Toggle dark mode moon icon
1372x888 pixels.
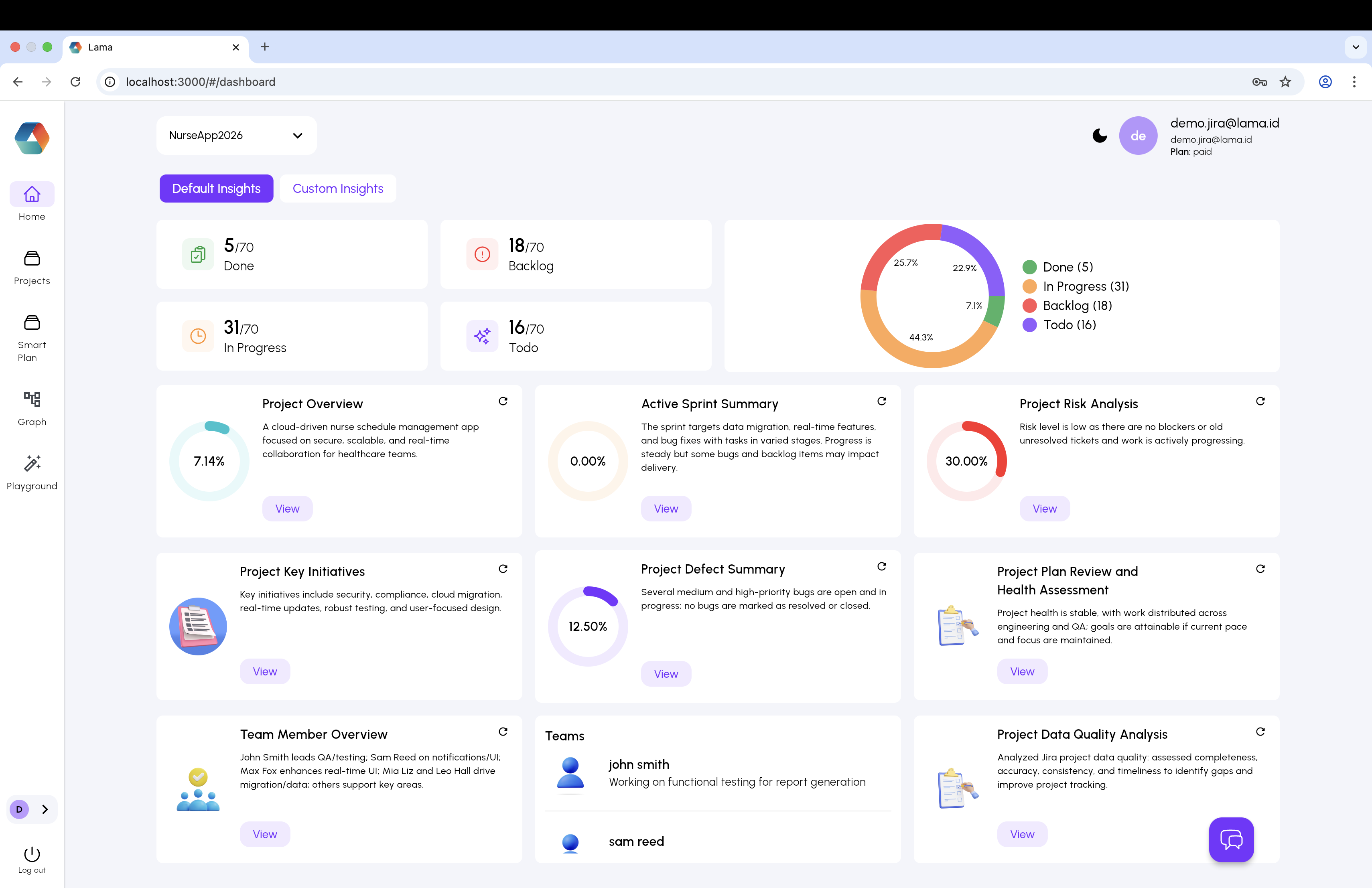click(1099, 136)
